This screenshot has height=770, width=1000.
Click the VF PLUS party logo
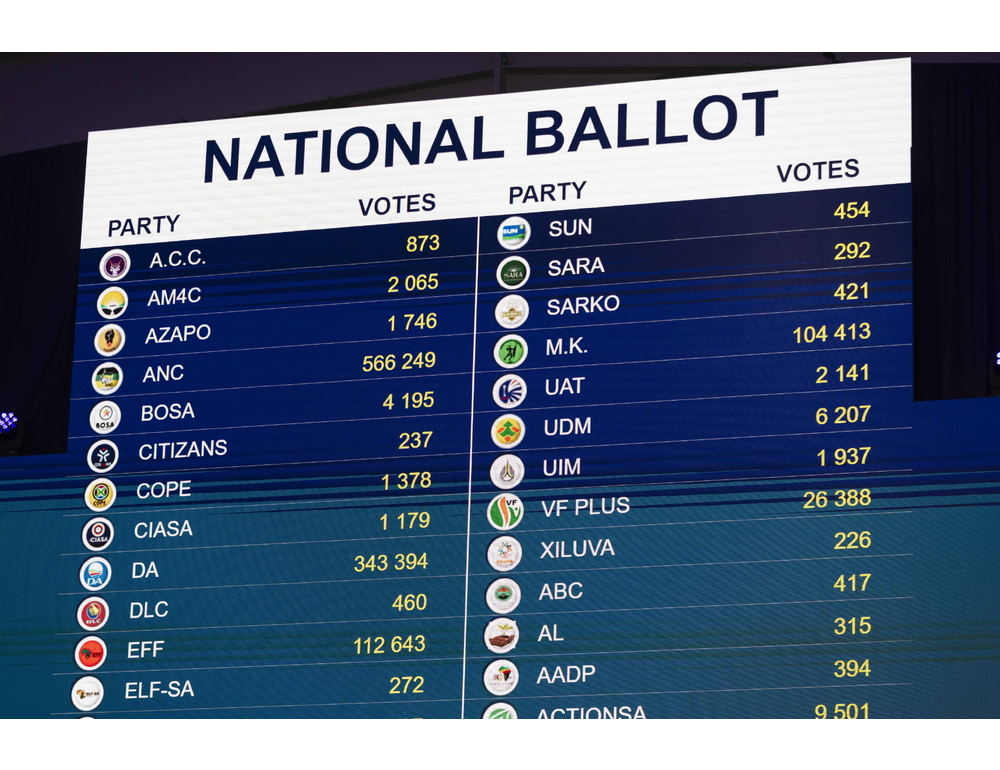coord(505,511)
